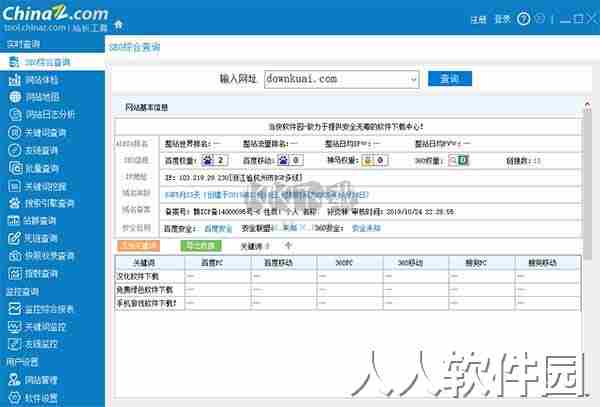
Task: Click the 登录 link in title bar
Action: point(502,19)
